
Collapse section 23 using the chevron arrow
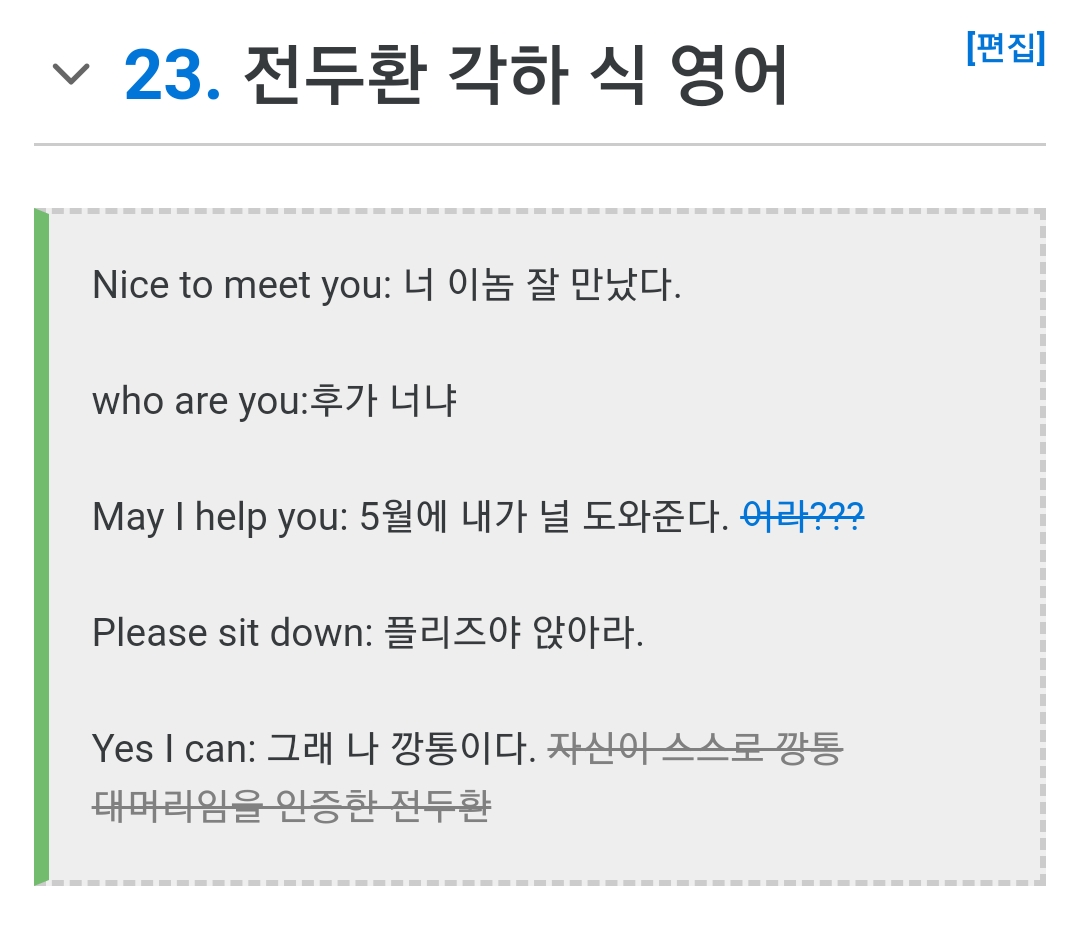(71, 74)
